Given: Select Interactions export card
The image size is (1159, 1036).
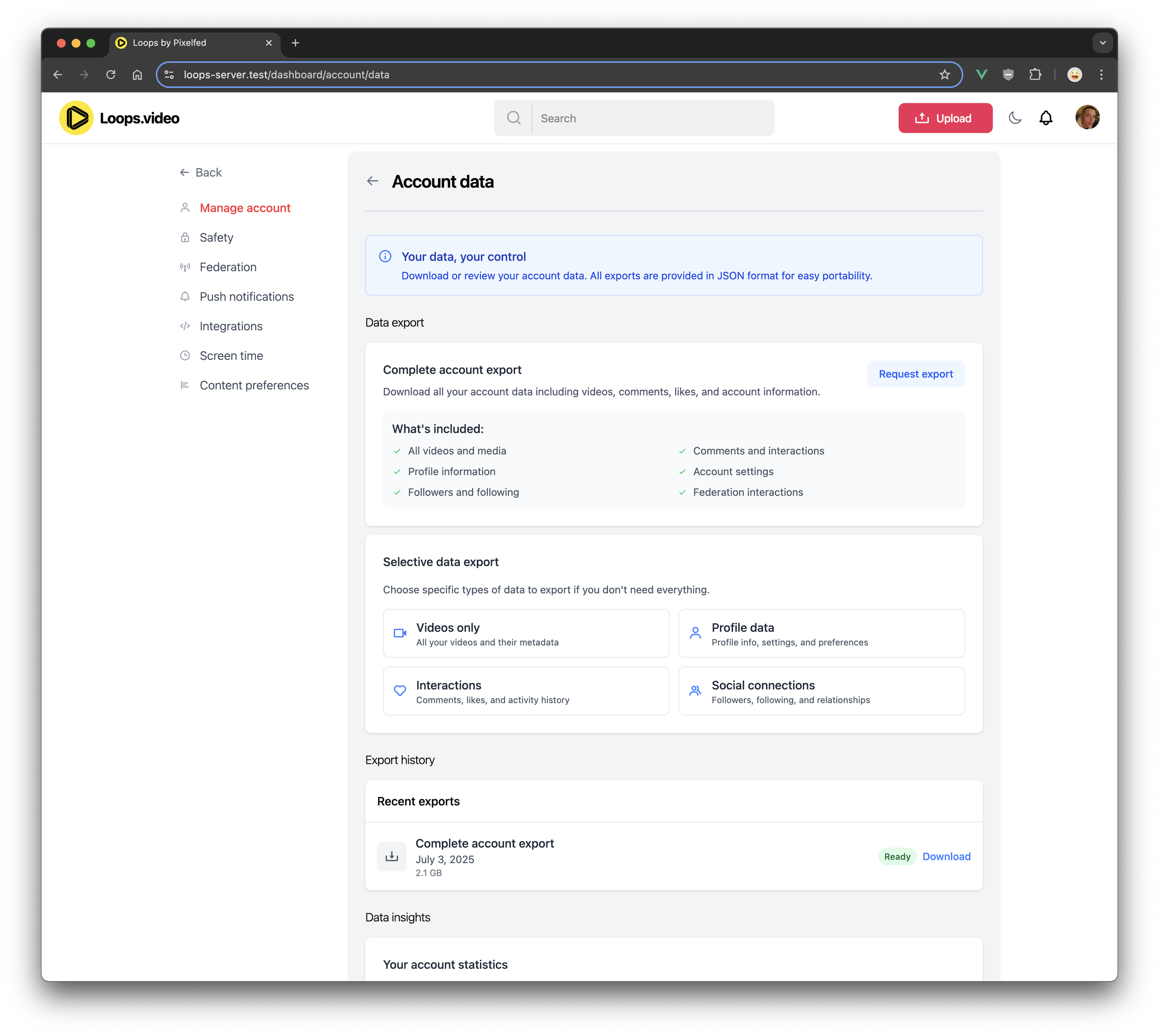Looking at the screenshot, I should tap(526, 690).
